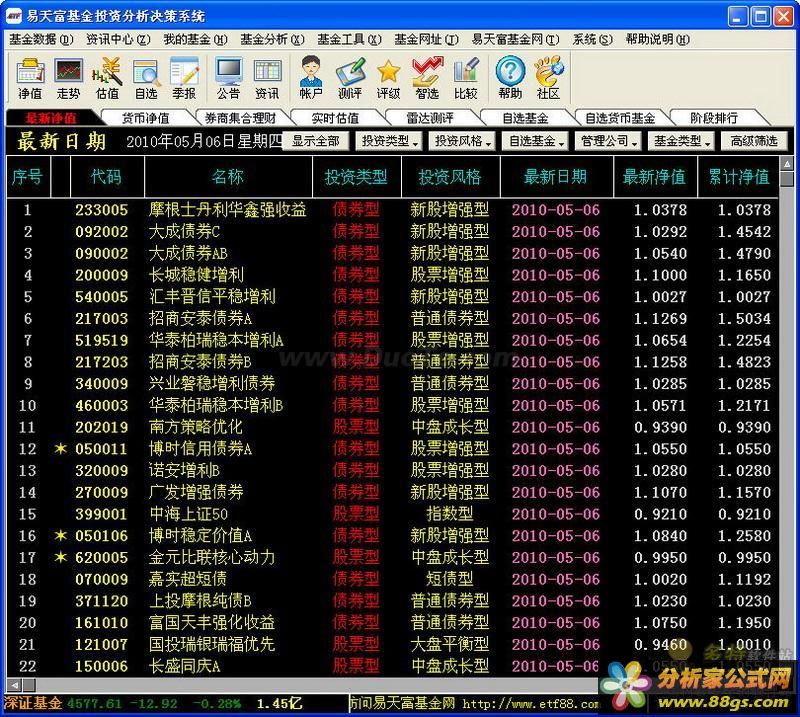The image size is (800, 717).
Task: Open the 帮助说明 menu
Action: click(x=658, y=39)
